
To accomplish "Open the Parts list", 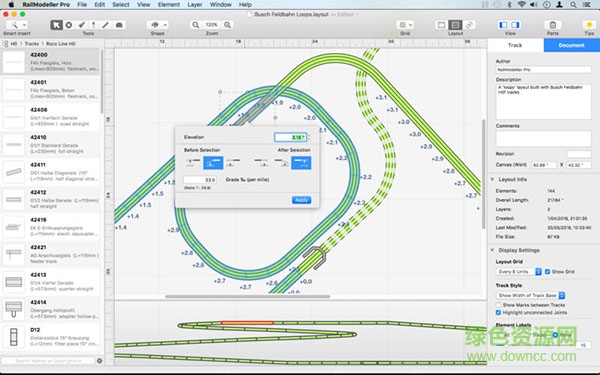I will (x=553, y=25).
